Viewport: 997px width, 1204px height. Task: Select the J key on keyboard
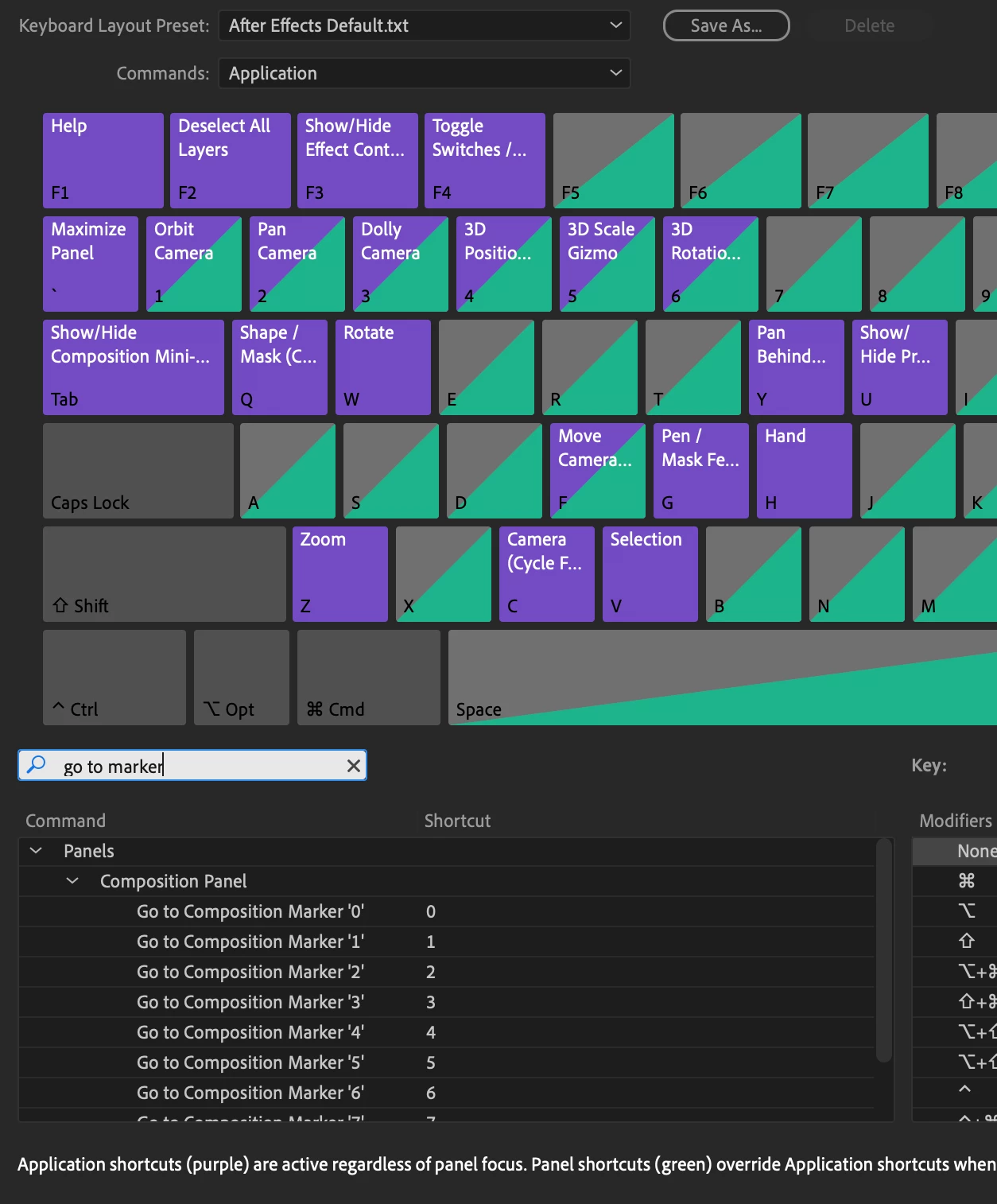coord(908,471)
